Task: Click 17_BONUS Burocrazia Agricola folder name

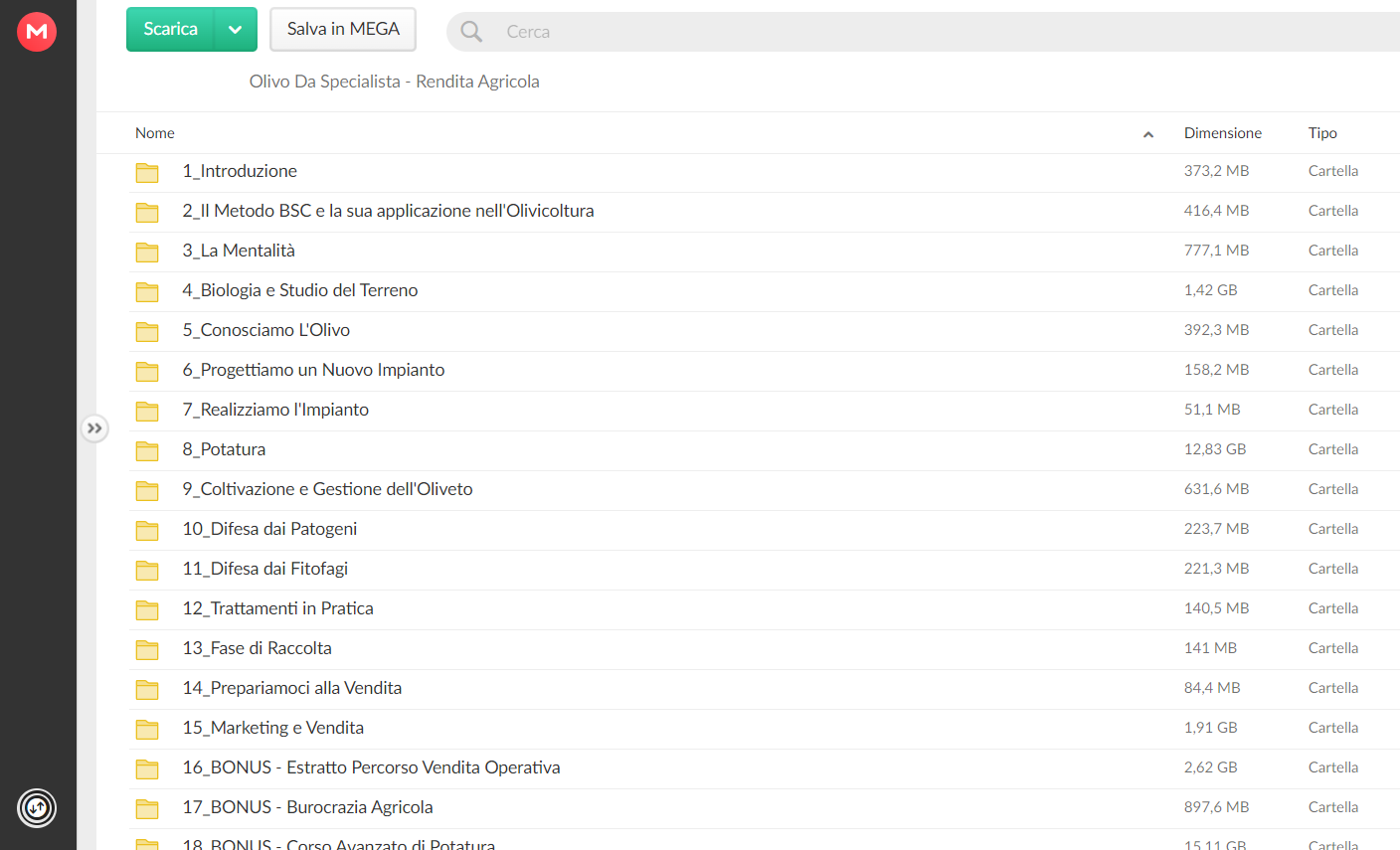Action: [x=308, y=807]
